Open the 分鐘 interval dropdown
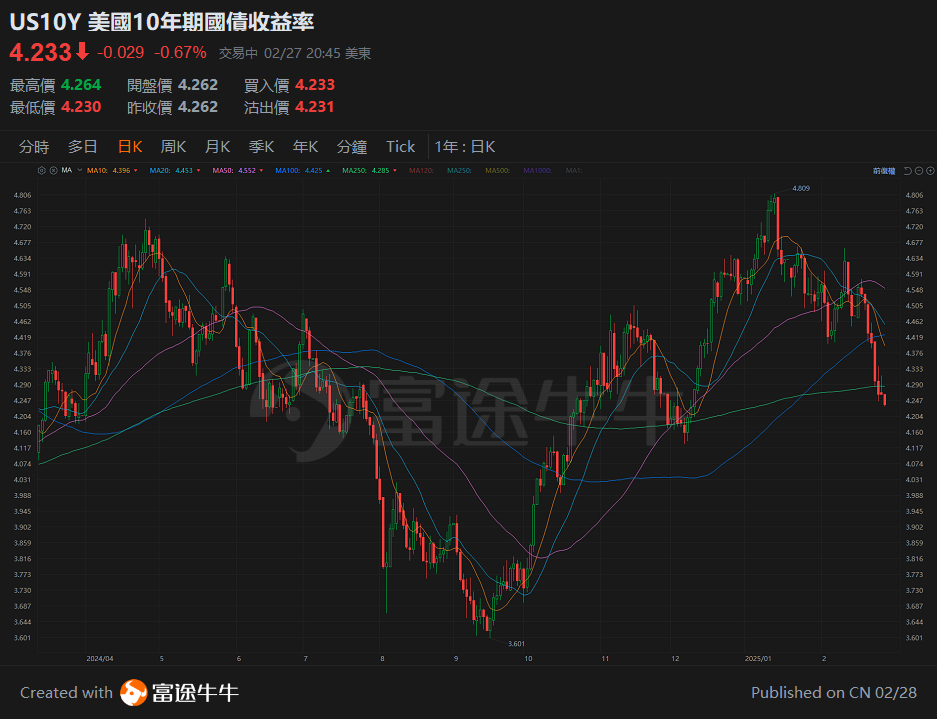Viewport: 937px width, 719px height. click(352, 146)
